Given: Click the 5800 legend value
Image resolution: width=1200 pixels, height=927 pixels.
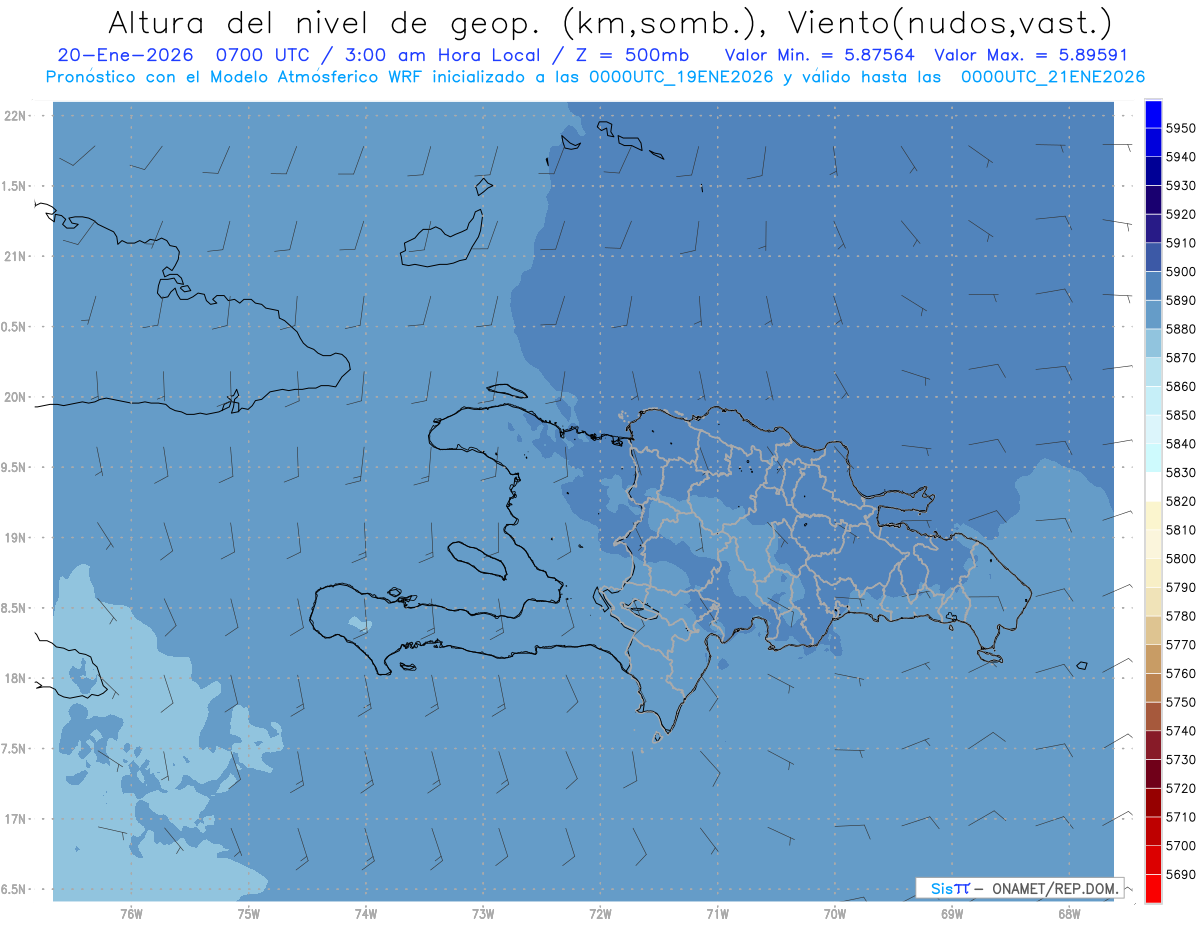Looking at the screenshot, I should [1180, 558].
